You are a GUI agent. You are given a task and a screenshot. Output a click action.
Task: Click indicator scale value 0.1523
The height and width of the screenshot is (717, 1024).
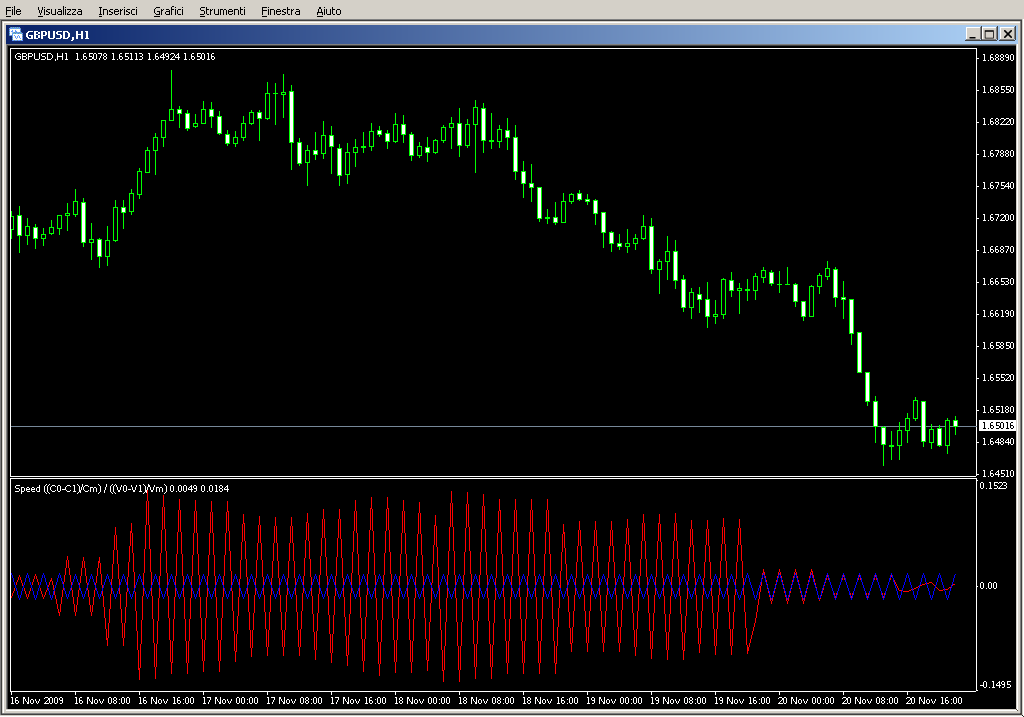[x=993, y=485]
